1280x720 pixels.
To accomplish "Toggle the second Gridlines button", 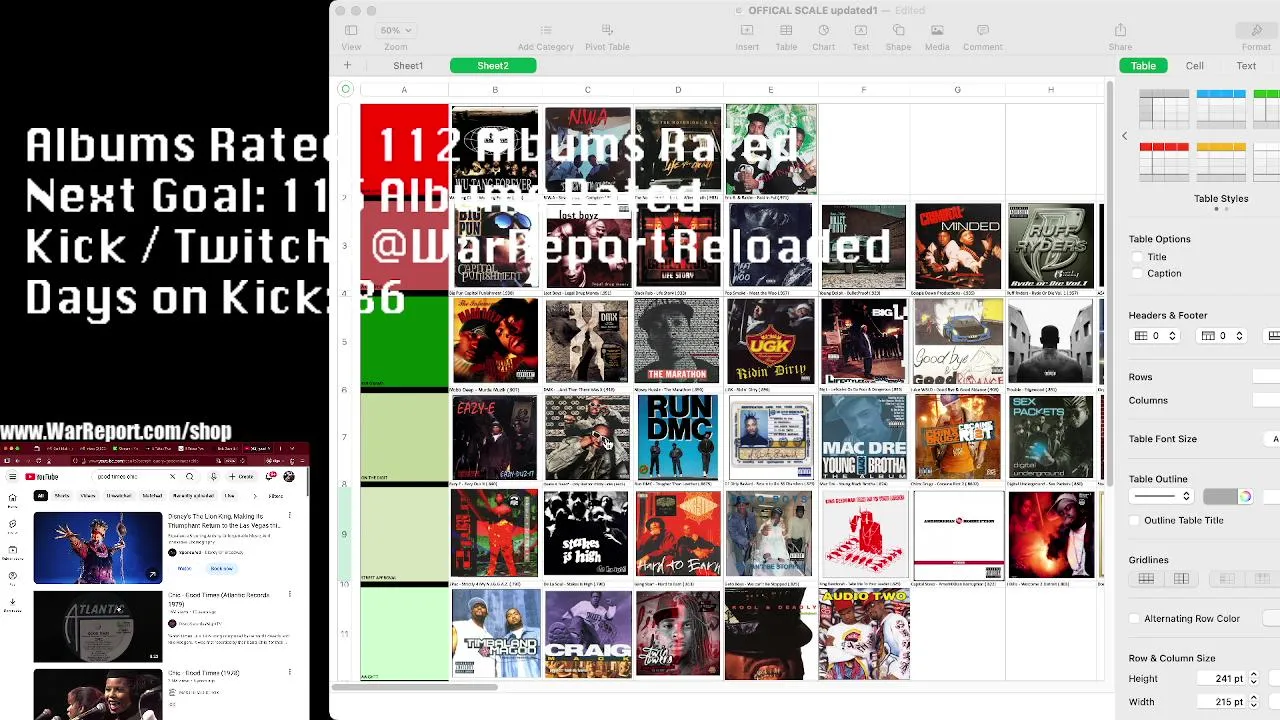I will coord(1181,579).
